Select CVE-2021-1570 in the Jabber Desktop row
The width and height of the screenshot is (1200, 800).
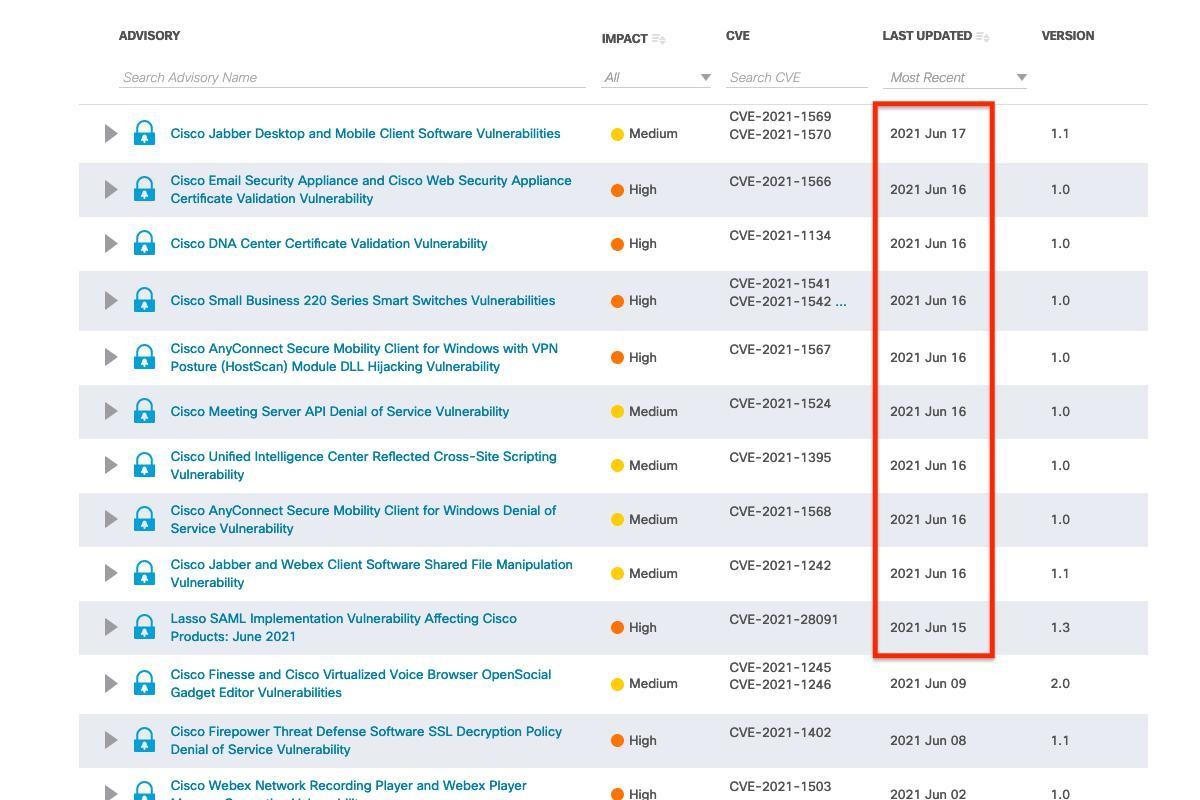(x=780, y=134)
